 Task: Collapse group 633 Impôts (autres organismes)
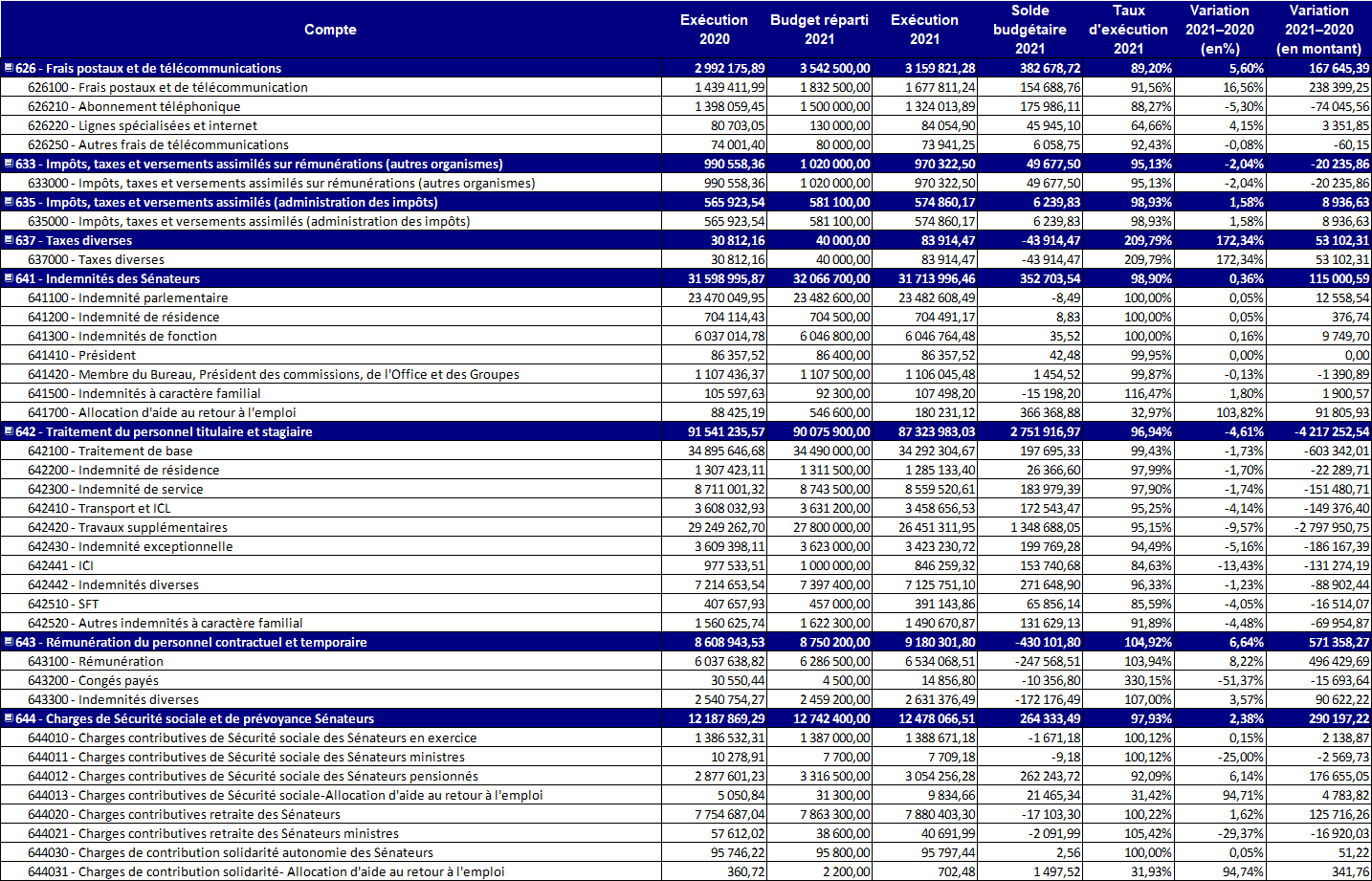pyautogui.click(x=9, y=164)
